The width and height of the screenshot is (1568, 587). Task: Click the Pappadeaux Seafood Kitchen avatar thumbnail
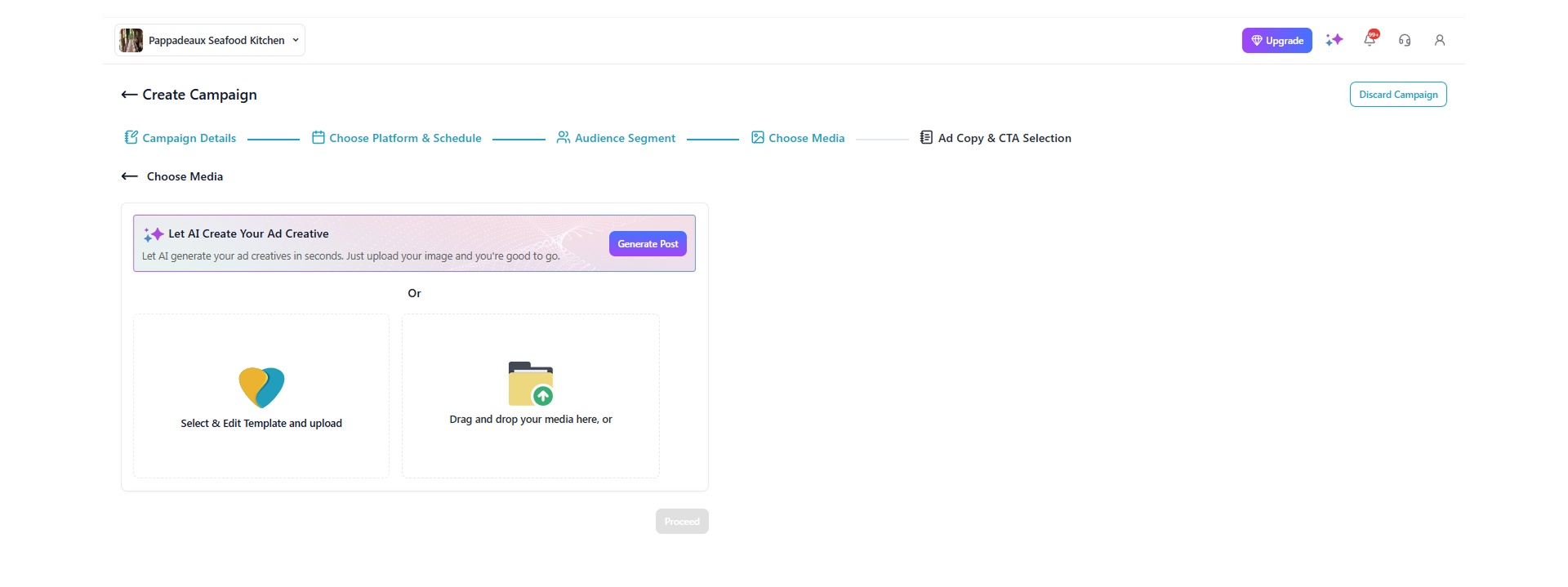(131, 40)
